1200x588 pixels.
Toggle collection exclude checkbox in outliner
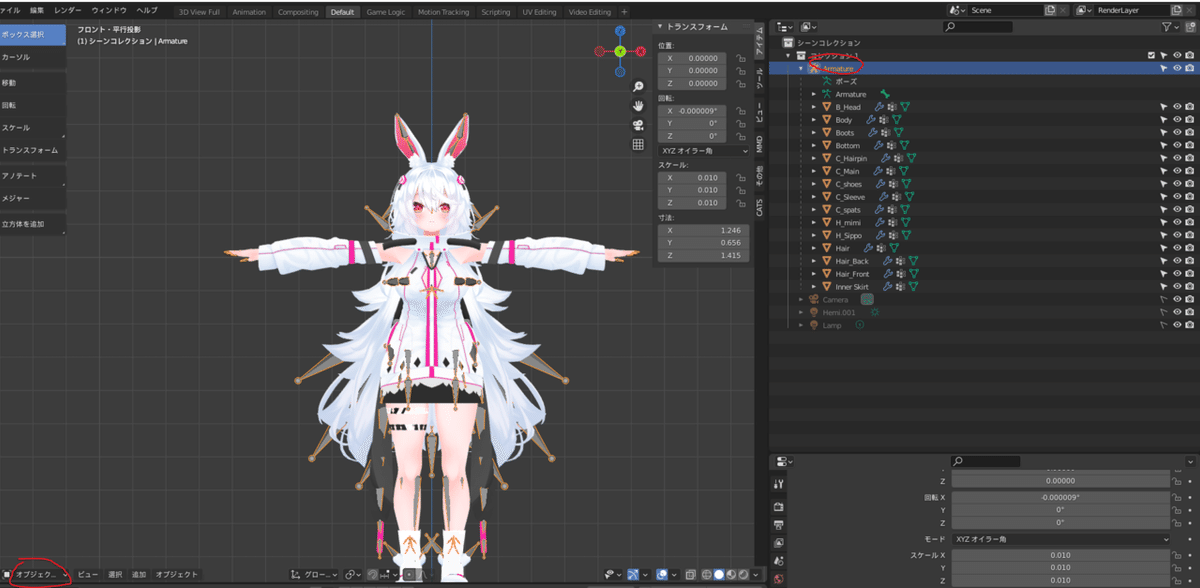tap(1152, 55)
